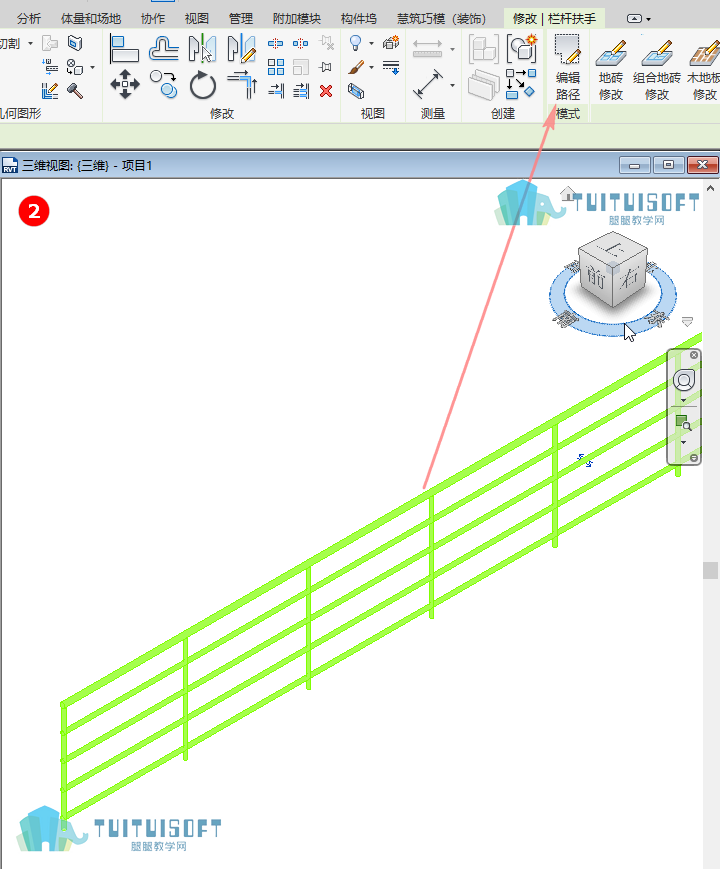Expand the light bulb hide dropdown arrow
Image resolution: width=720 pixels, height=869 pixels.
tap(371, 43)
